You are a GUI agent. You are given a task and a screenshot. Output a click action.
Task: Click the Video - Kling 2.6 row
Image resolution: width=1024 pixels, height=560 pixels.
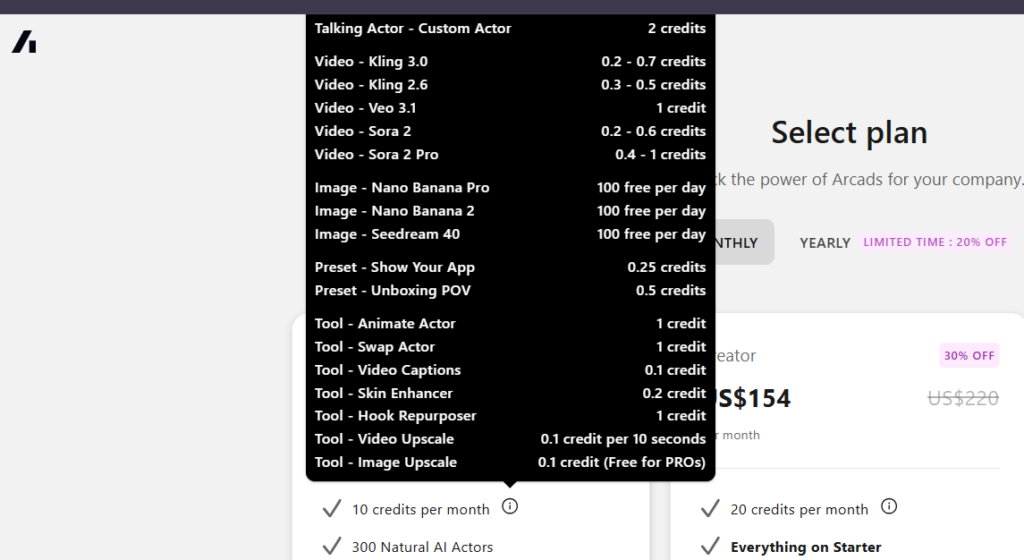[x=510, y=85]
